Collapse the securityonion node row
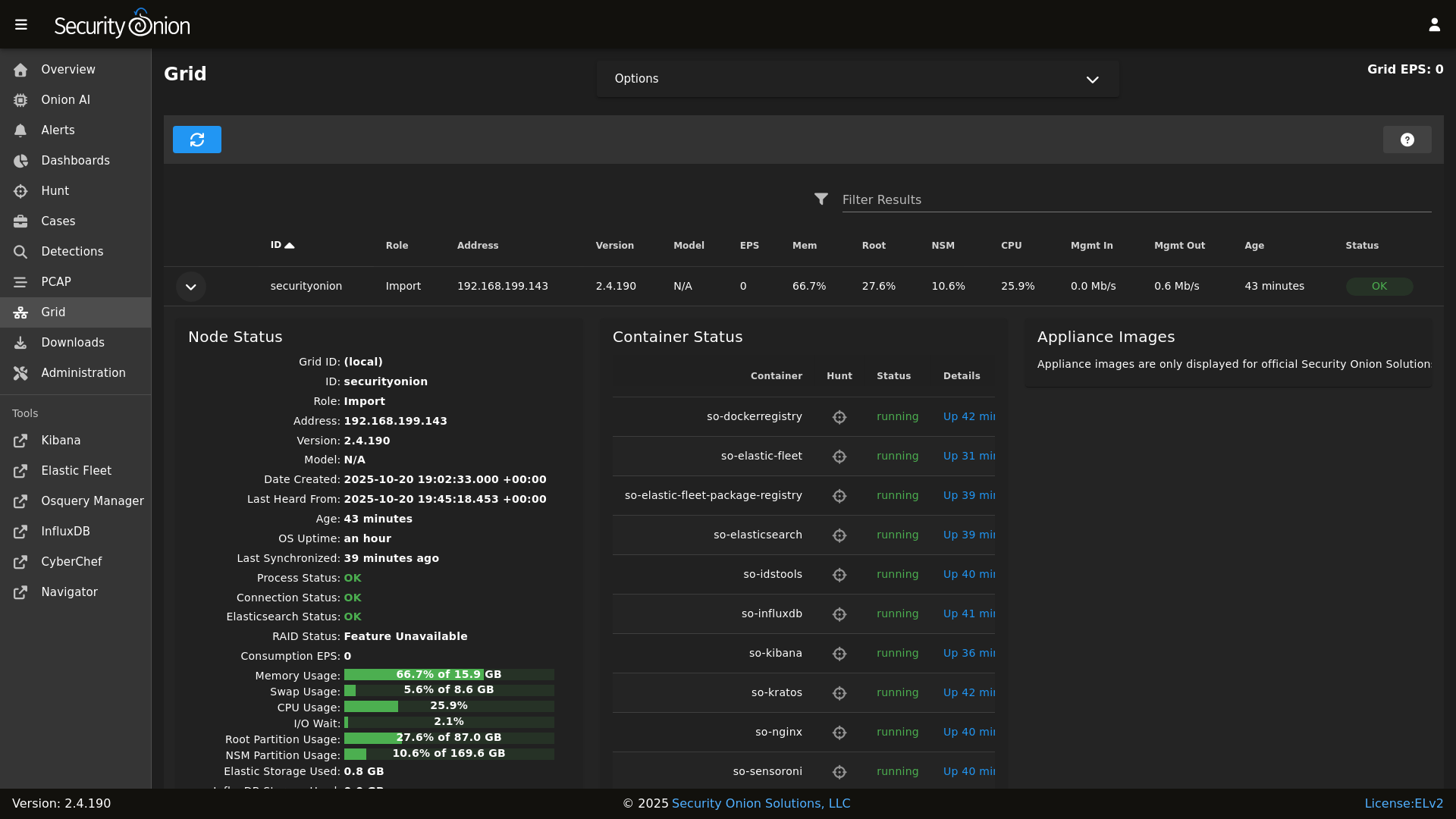The height and width of the screenshot is (819, 1456). (x=191, y=287)
